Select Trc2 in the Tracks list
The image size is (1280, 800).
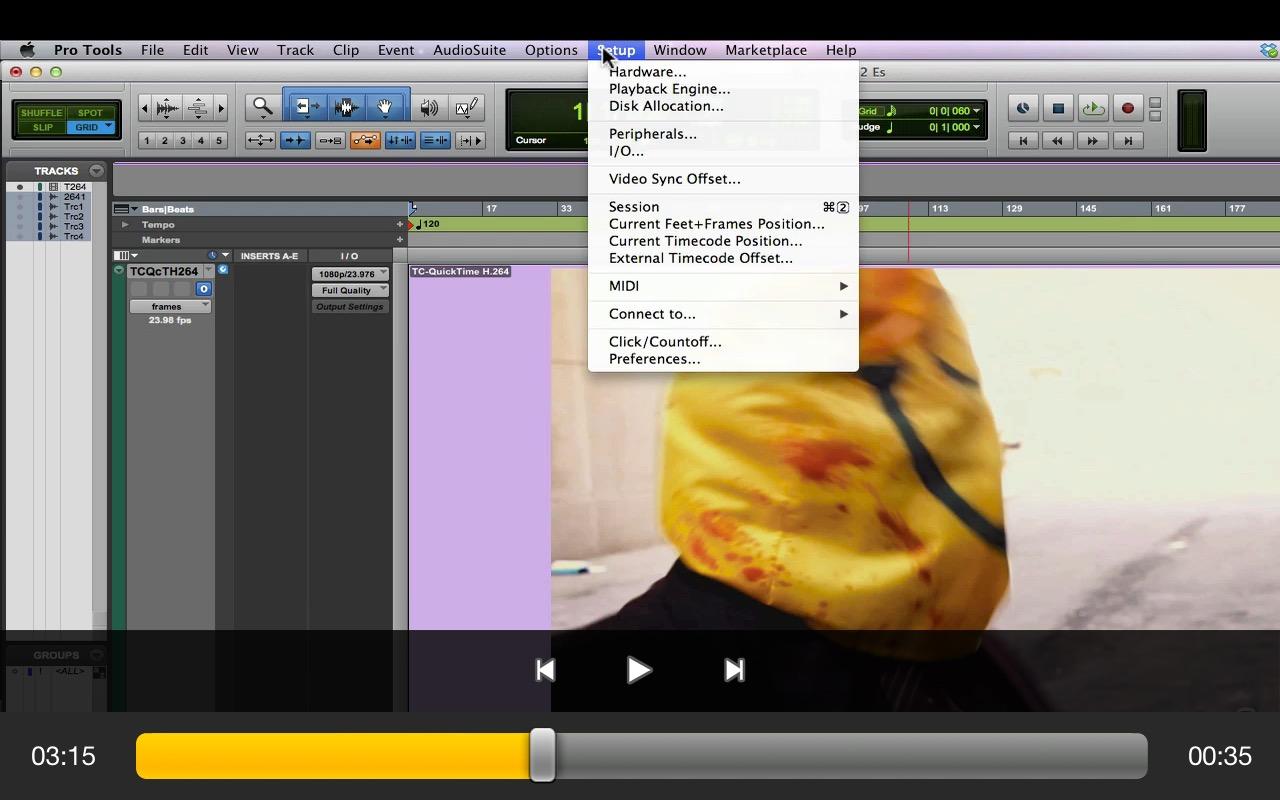coord(74,217)
